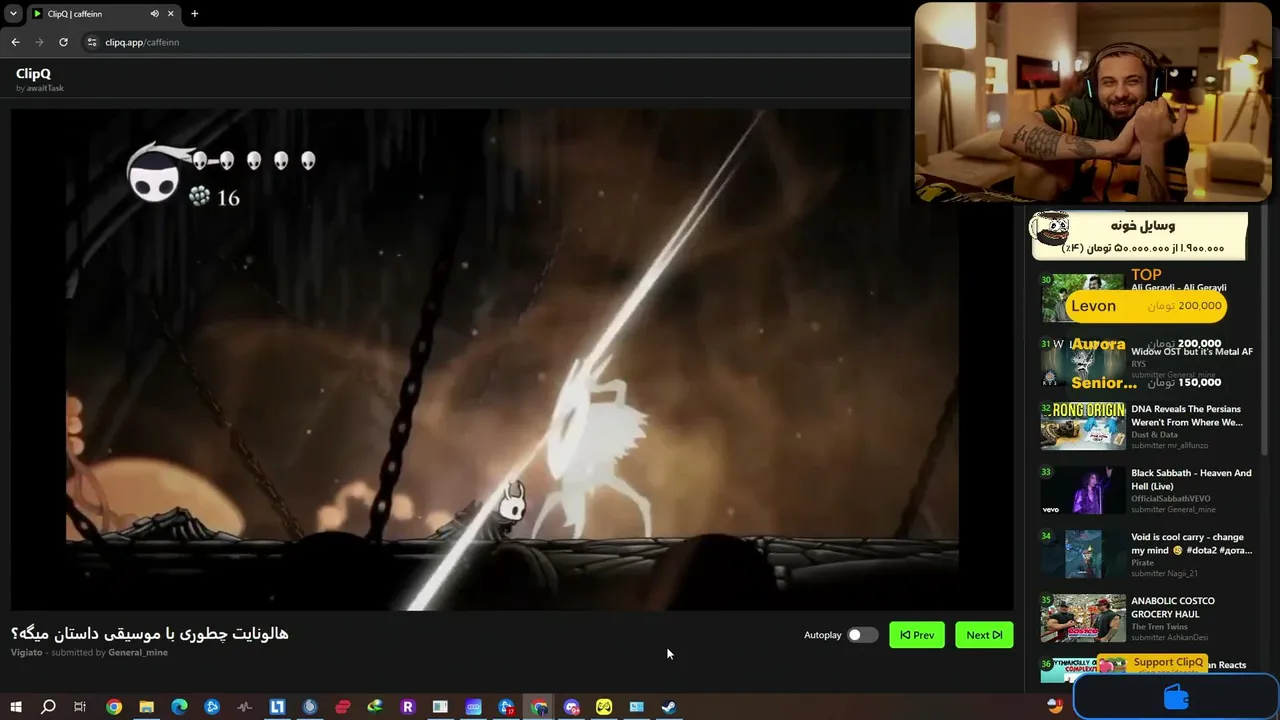Screen dimensions: 1280x720
Task: Open the blue app with red 17 badge on taskbar
Action: (x=506, y=707)
